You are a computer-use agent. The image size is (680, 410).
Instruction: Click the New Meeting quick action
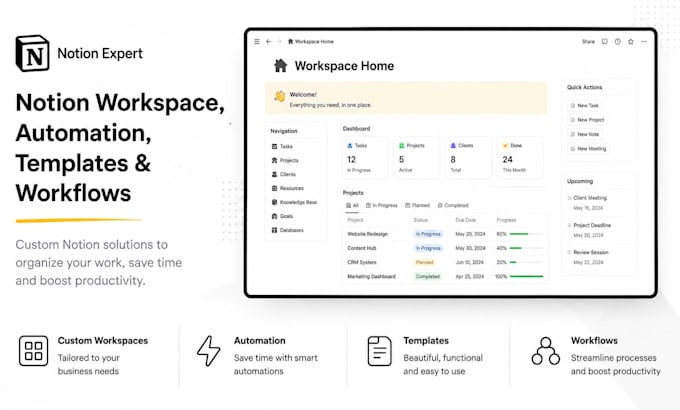(x=588, y=148)
